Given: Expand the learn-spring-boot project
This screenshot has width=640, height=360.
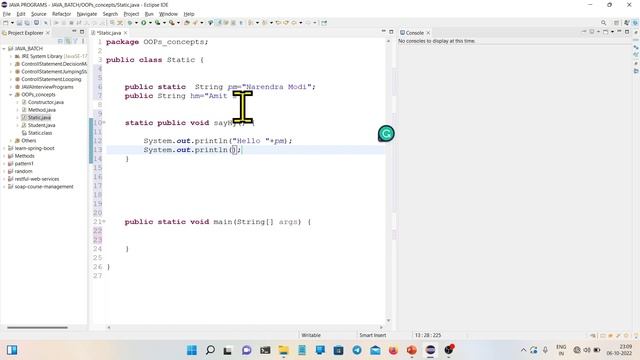Looking at the screenshot, I should point(4,148).
